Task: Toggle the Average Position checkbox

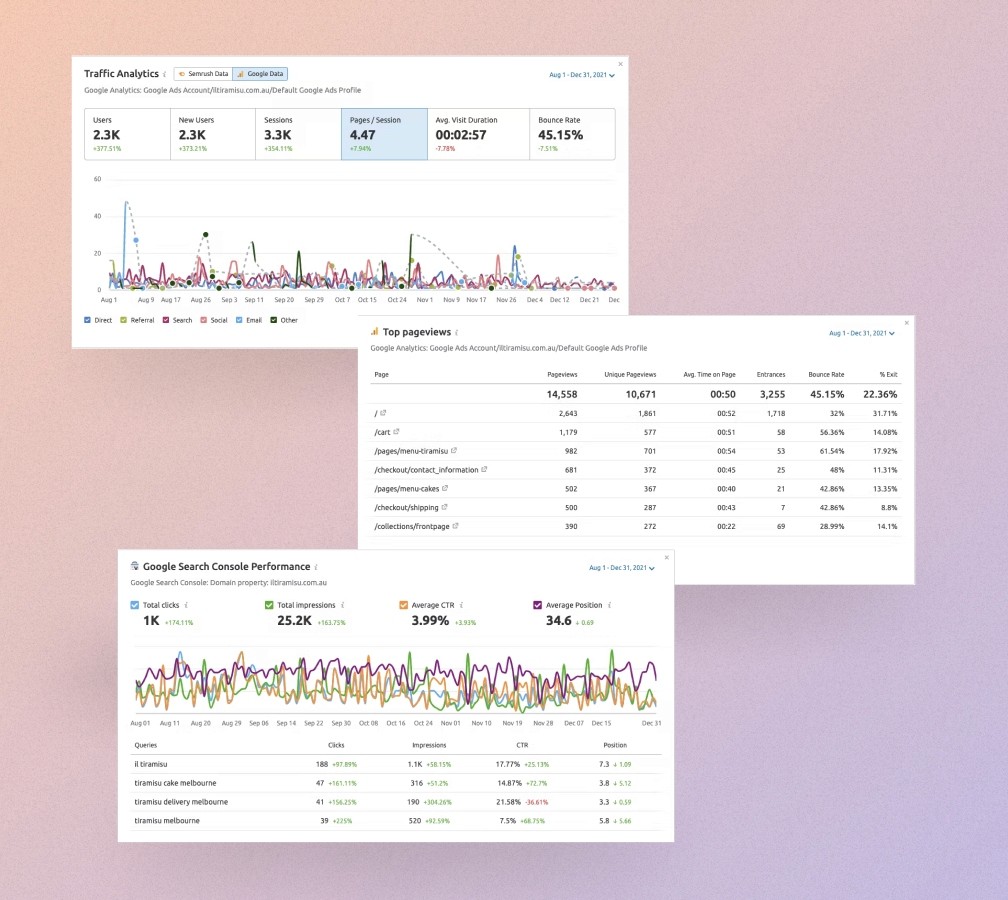Action: click(x=537, y=605)
